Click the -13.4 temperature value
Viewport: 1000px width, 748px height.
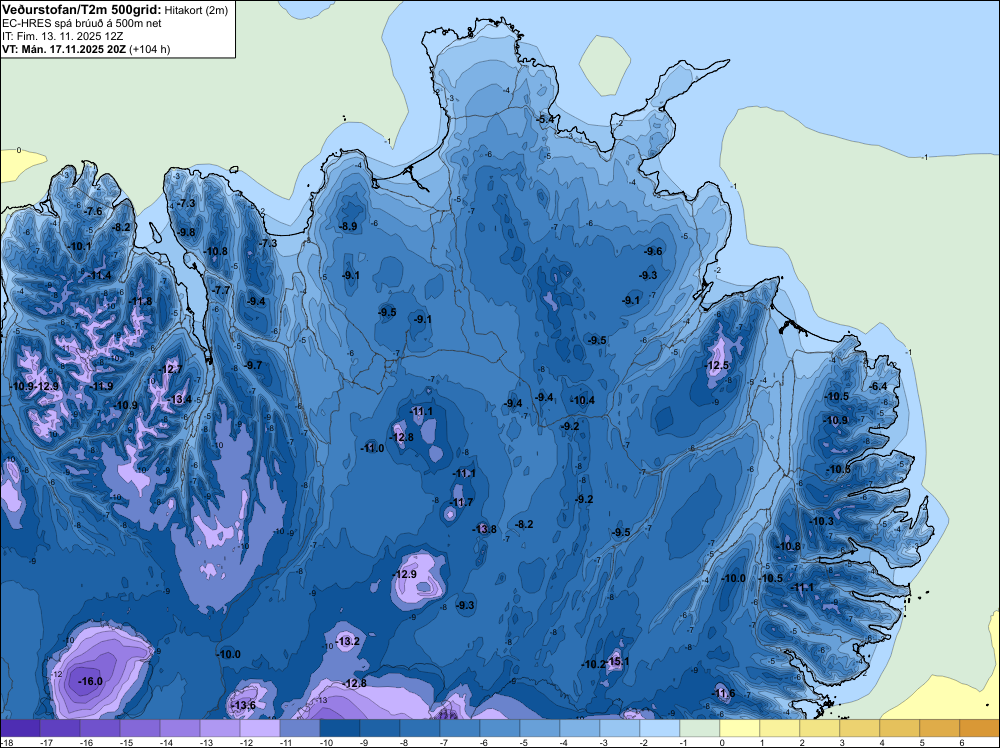[x=179, y=400]
